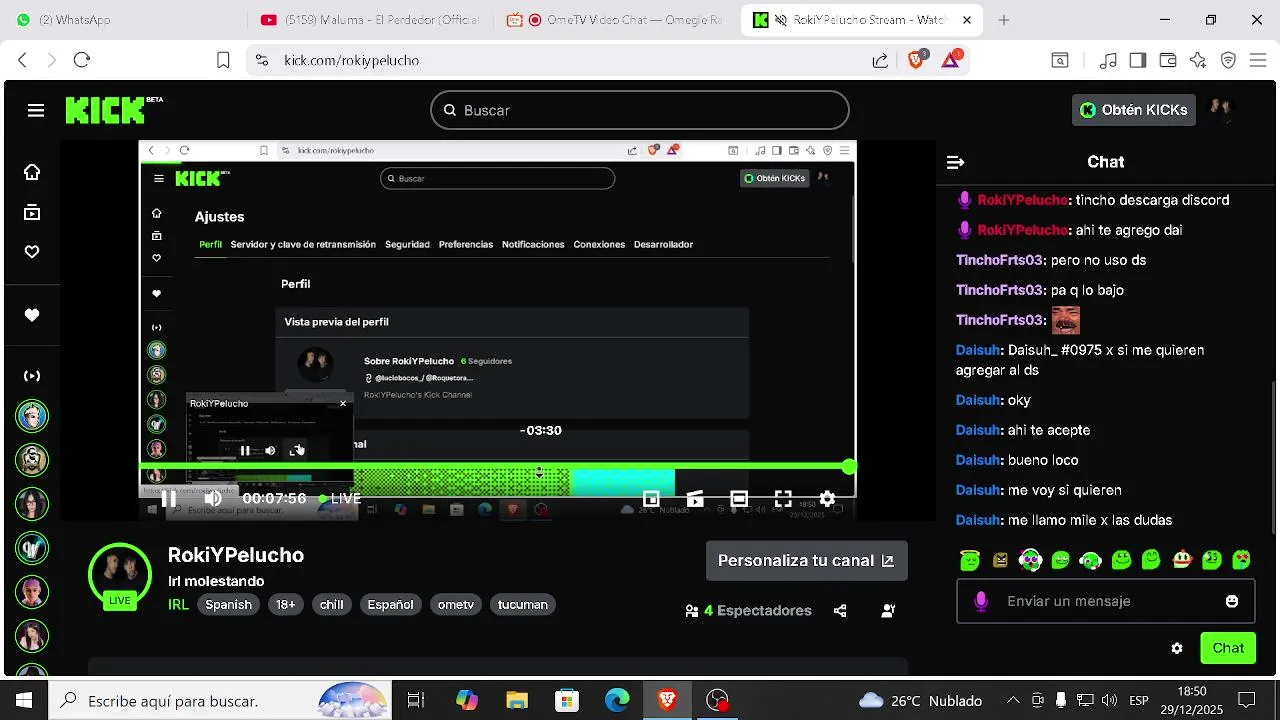Open video player settings gear
This screenshot has height=720, width=1280.
(x=827, y=498)
